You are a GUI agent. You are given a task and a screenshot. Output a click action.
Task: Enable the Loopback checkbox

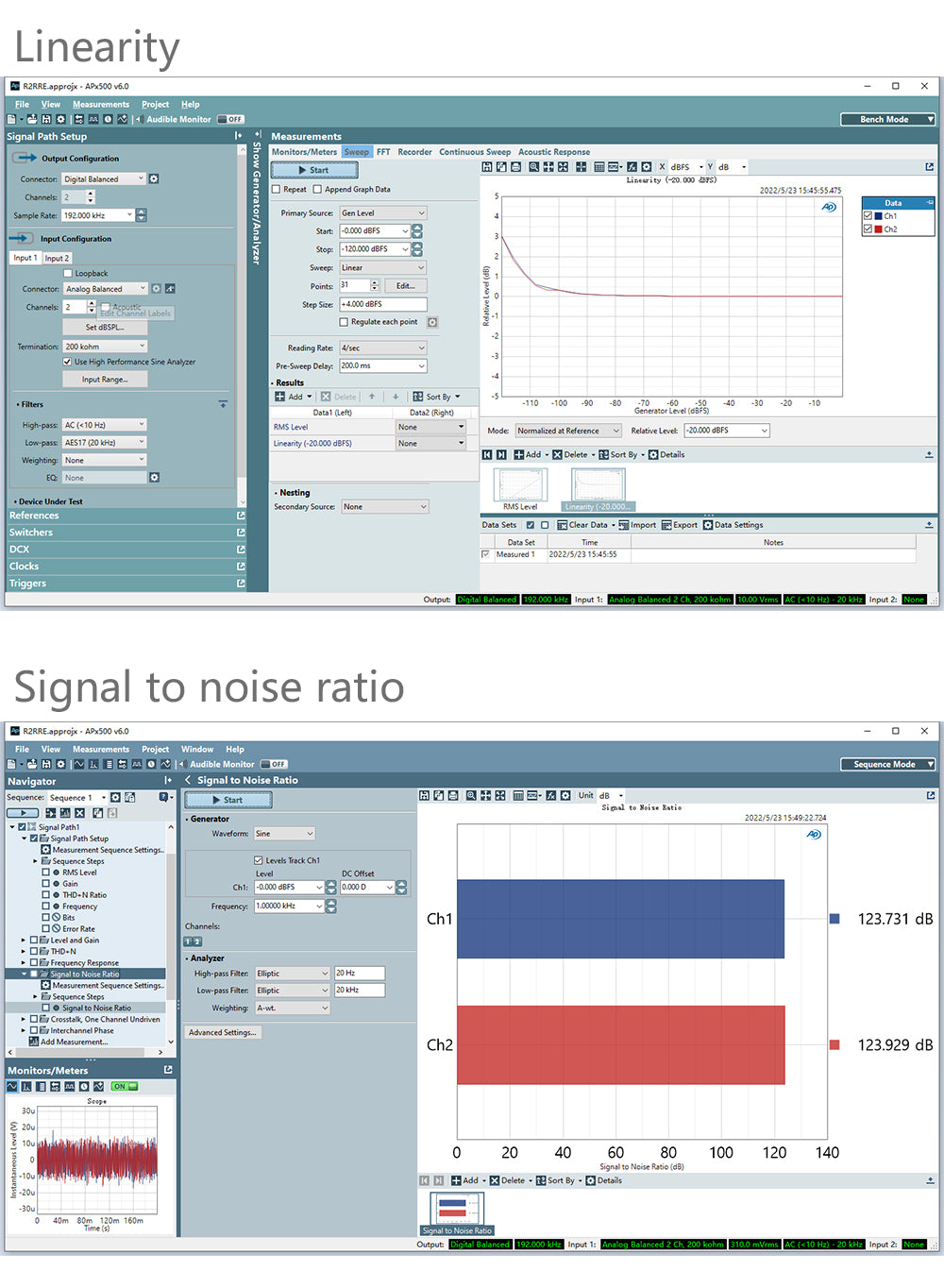68,273
